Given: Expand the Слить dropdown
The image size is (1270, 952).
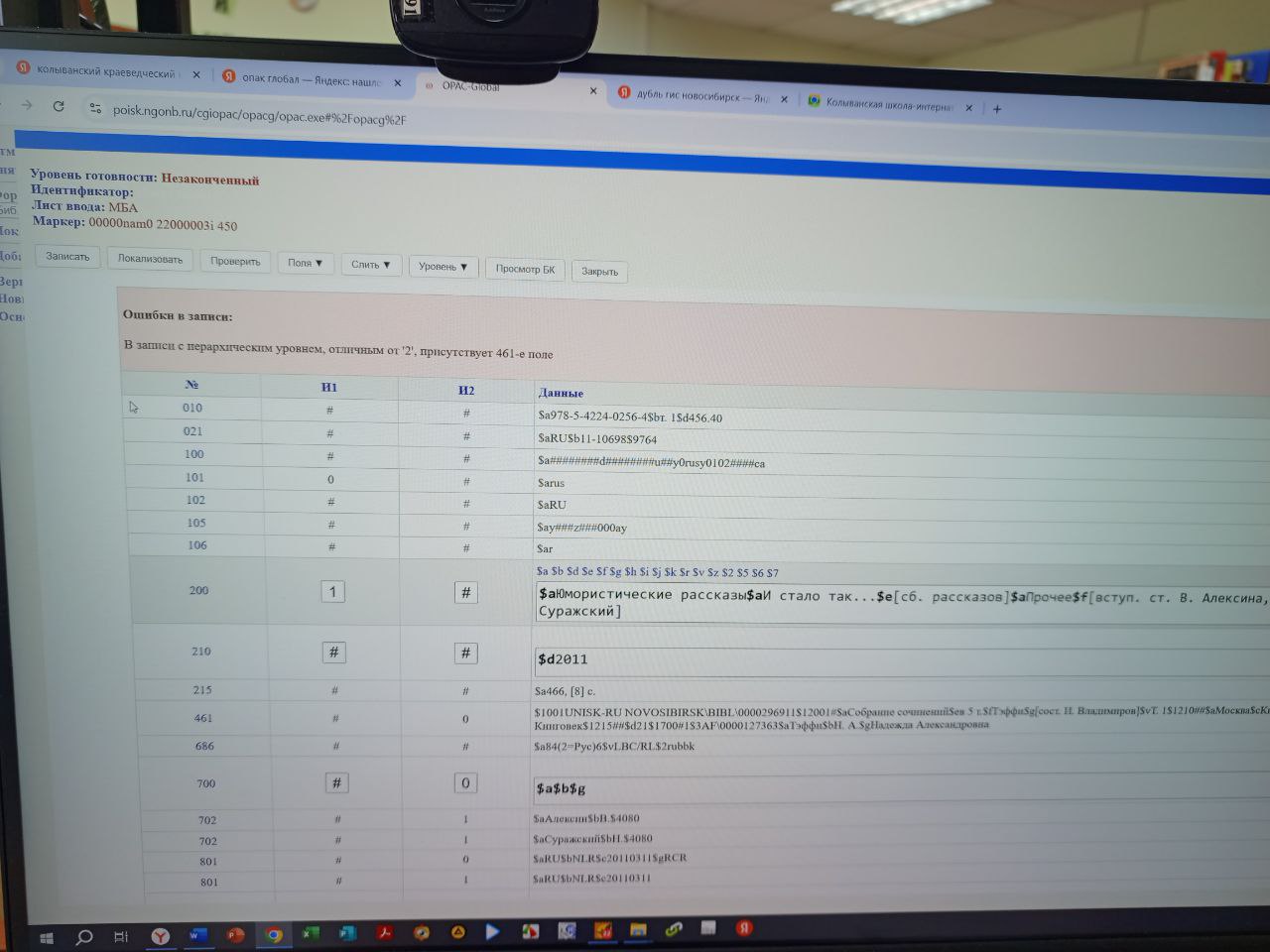Looking at the screenshot, I should pos(371,264).
